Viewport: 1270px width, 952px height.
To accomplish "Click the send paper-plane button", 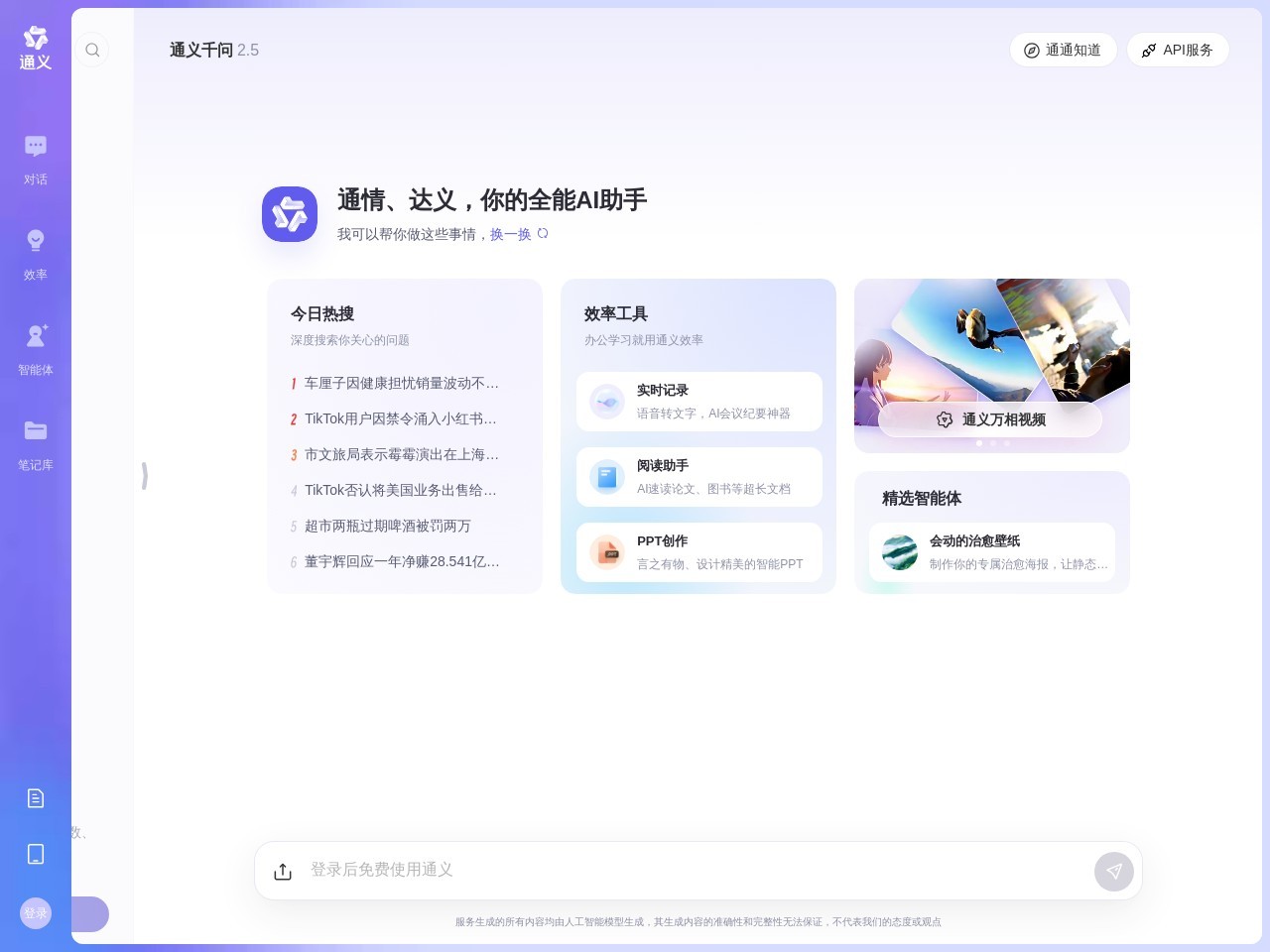I will point(1114,872).
